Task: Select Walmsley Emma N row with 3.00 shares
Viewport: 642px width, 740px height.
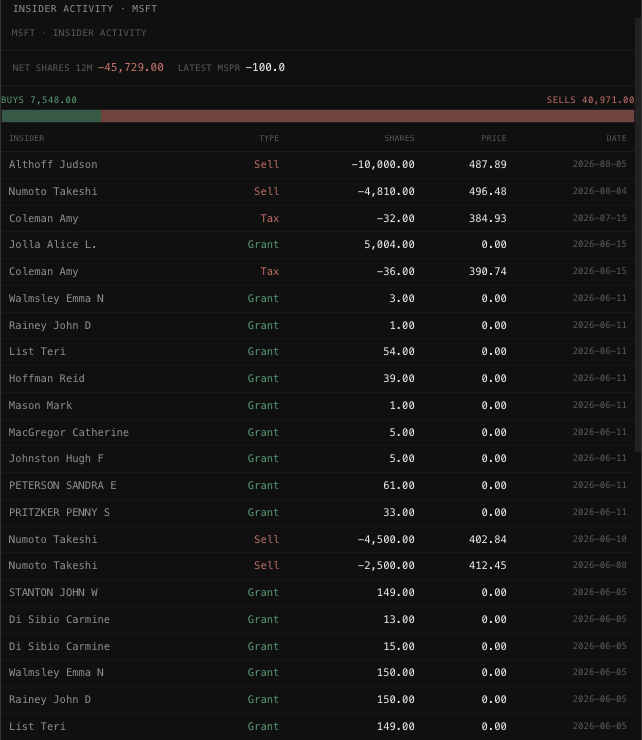Action: [318, 298]
